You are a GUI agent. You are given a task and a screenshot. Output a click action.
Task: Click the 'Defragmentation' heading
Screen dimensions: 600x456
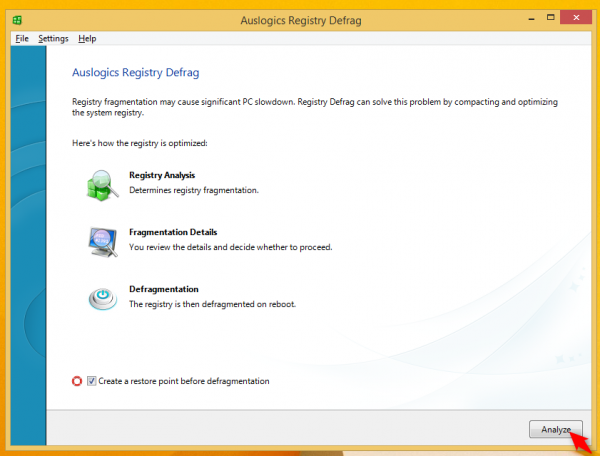pos(164,289)
